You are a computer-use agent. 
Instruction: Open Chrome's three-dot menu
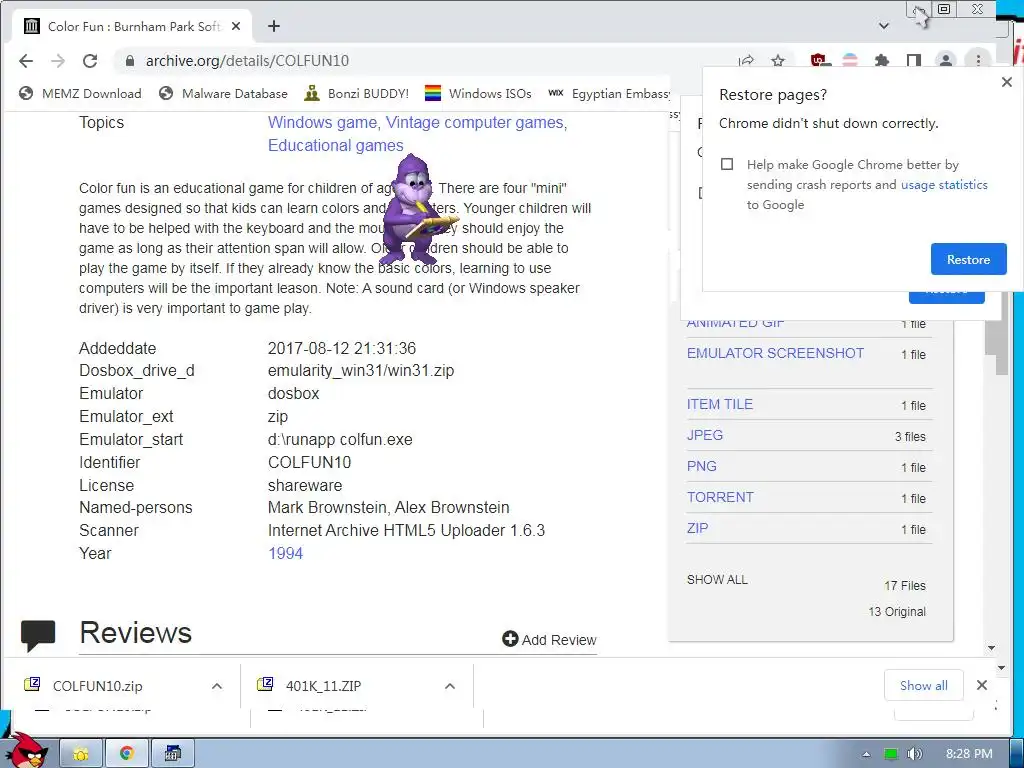(x=978, y=61)
